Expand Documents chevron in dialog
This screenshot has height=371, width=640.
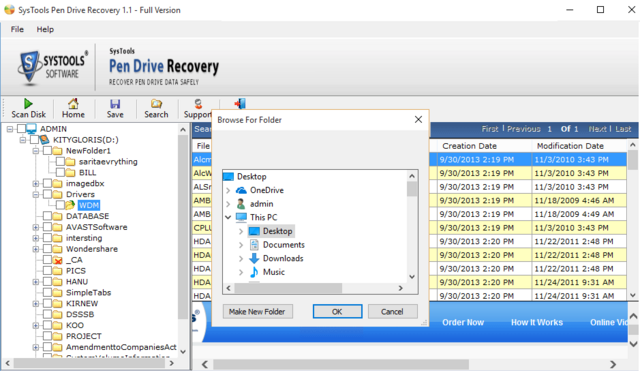[241, 245]
